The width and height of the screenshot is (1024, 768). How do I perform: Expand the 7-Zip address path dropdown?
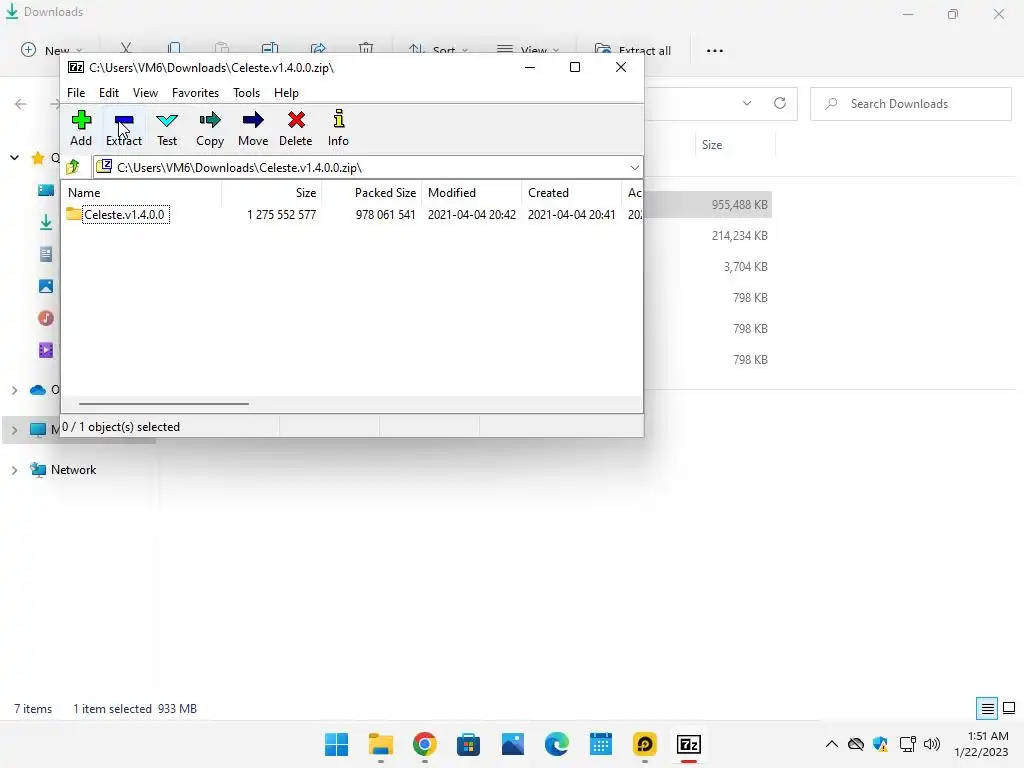click(x=634, y=168)
